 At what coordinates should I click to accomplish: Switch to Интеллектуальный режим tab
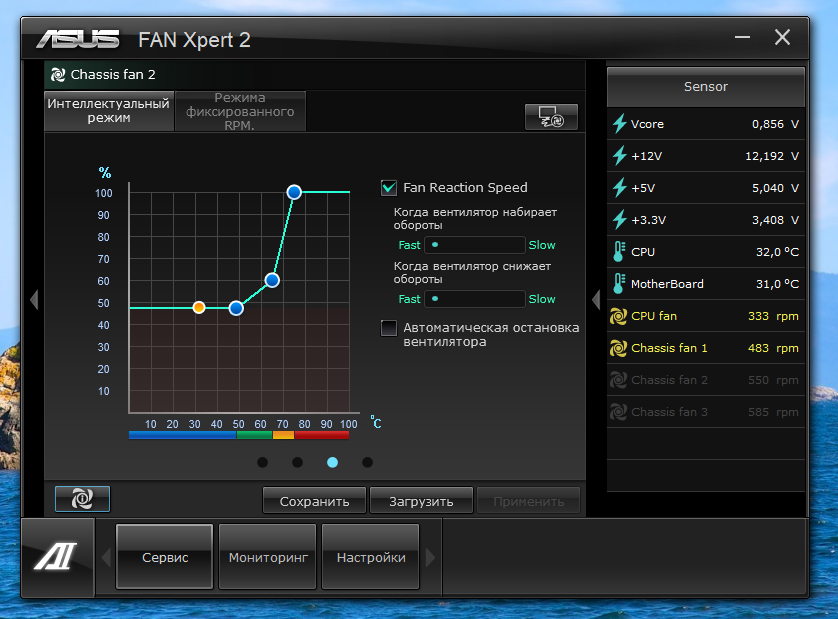[x=109, y=111]
